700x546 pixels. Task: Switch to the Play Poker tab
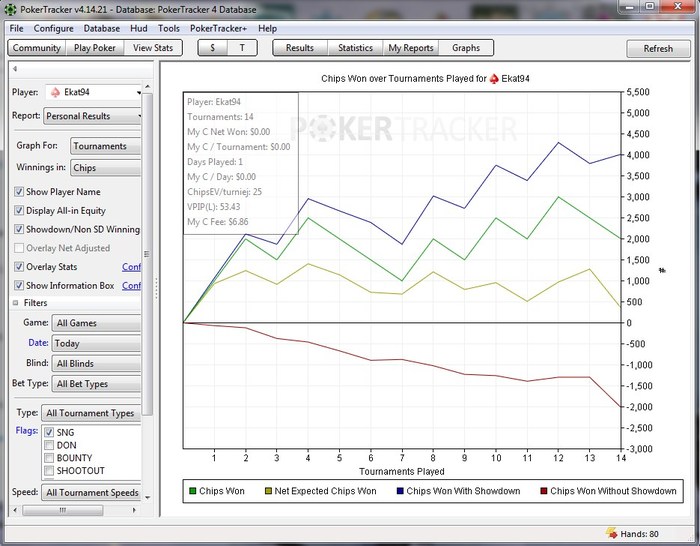(95, 48)
